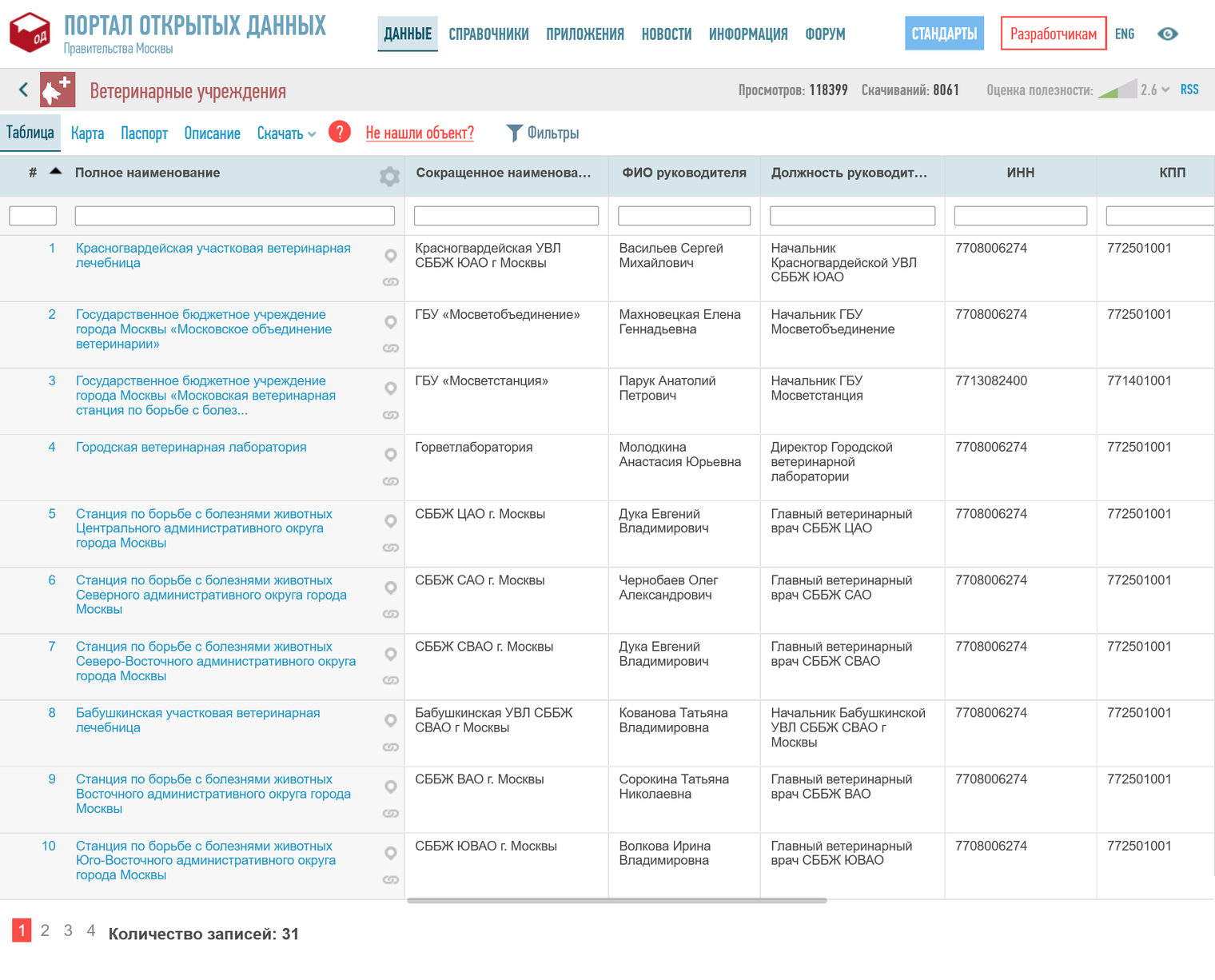Open the ФОРУМ menu item

[825, 34]
